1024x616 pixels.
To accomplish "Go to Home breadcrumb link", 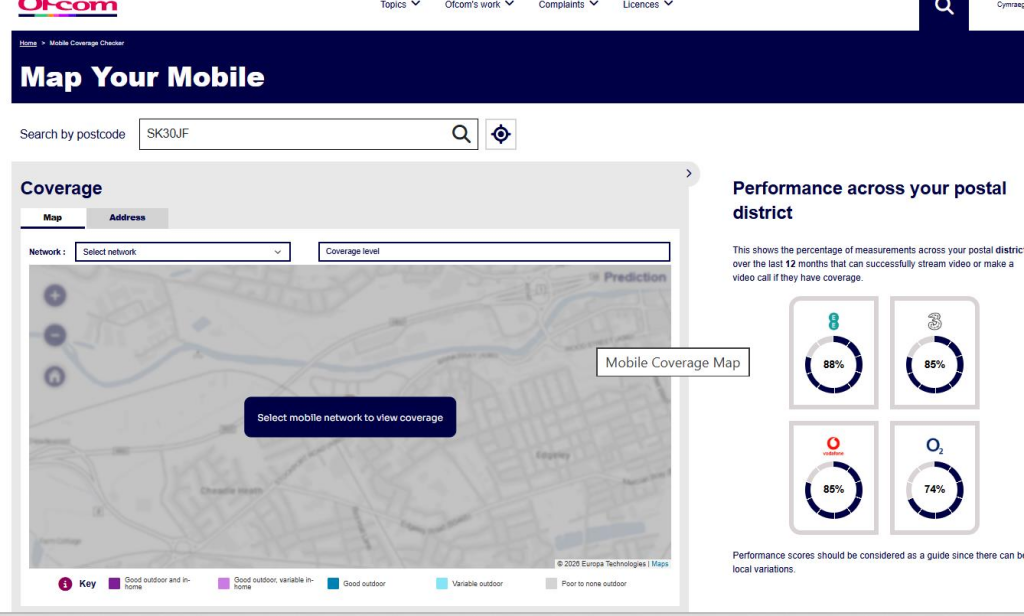I will 28,43.
